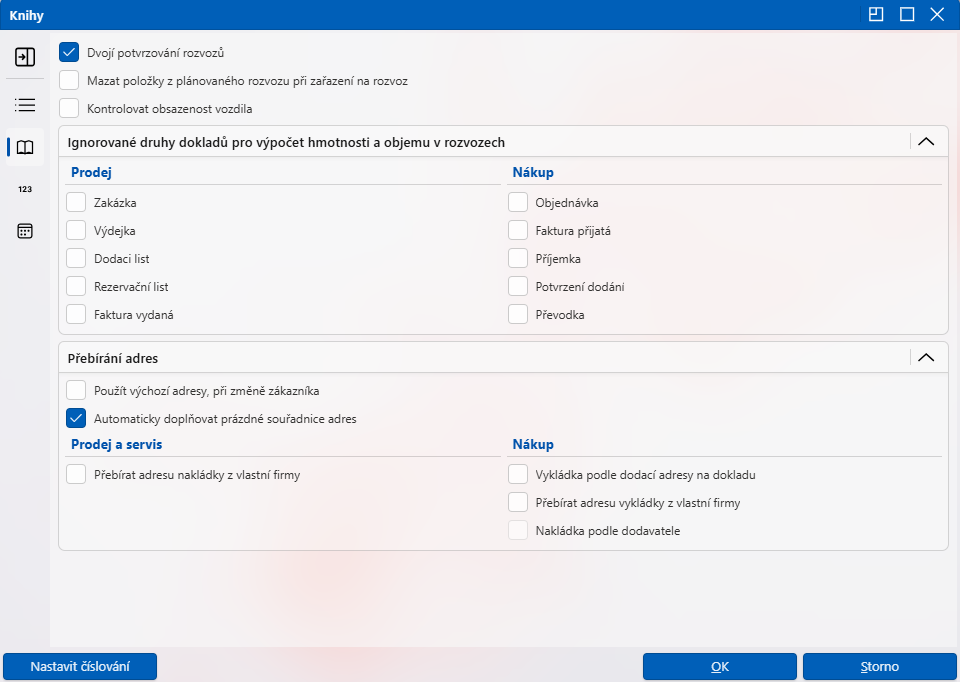The image size is (960, 682).
Task: Expand the sidebar navigation panel icon
Action: pos(25,57)
